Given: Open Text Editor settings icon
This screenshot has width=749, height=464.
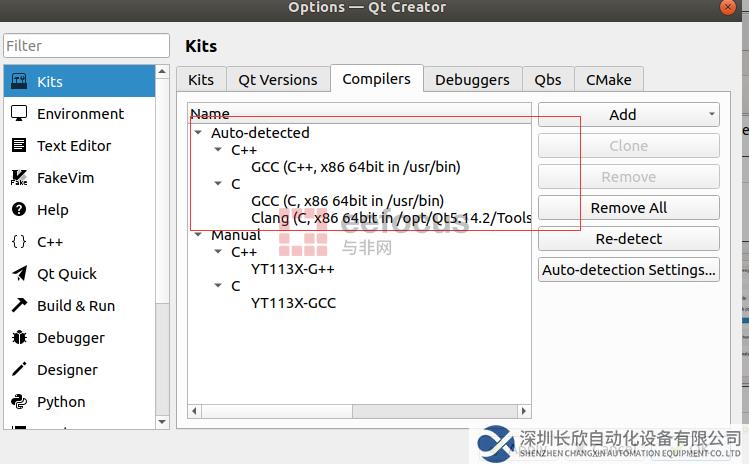Looking at the screenshot, I should coord(19,145).
